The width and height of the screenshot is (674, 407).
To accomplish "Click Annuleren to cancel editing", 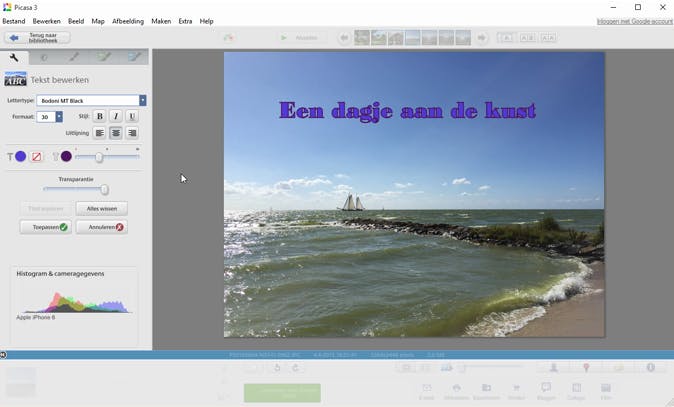I will [x=102, y=227].
